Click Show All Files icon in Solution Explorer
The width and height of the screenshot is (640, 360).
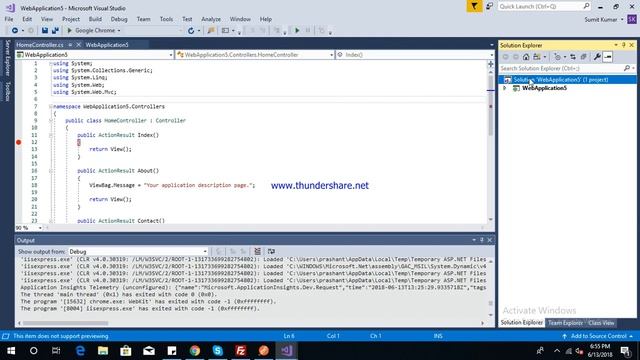[584, 57]
